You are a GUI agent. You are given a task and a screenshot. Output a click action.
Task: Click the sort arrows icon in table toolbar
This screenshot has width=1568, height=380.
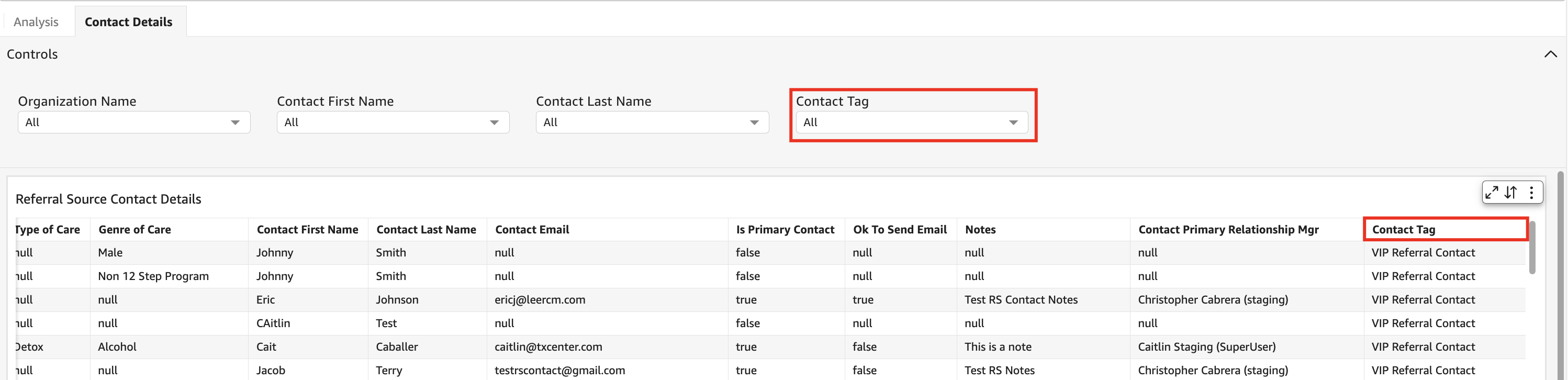[x=1511, y=193]
